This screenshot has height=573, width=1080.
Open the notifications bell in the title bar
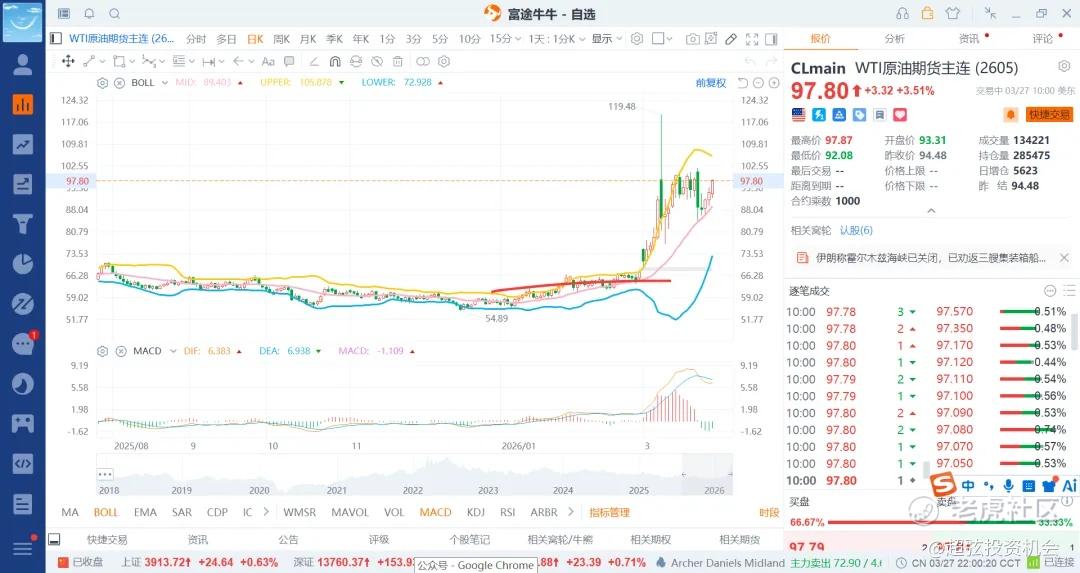point(90,14)
